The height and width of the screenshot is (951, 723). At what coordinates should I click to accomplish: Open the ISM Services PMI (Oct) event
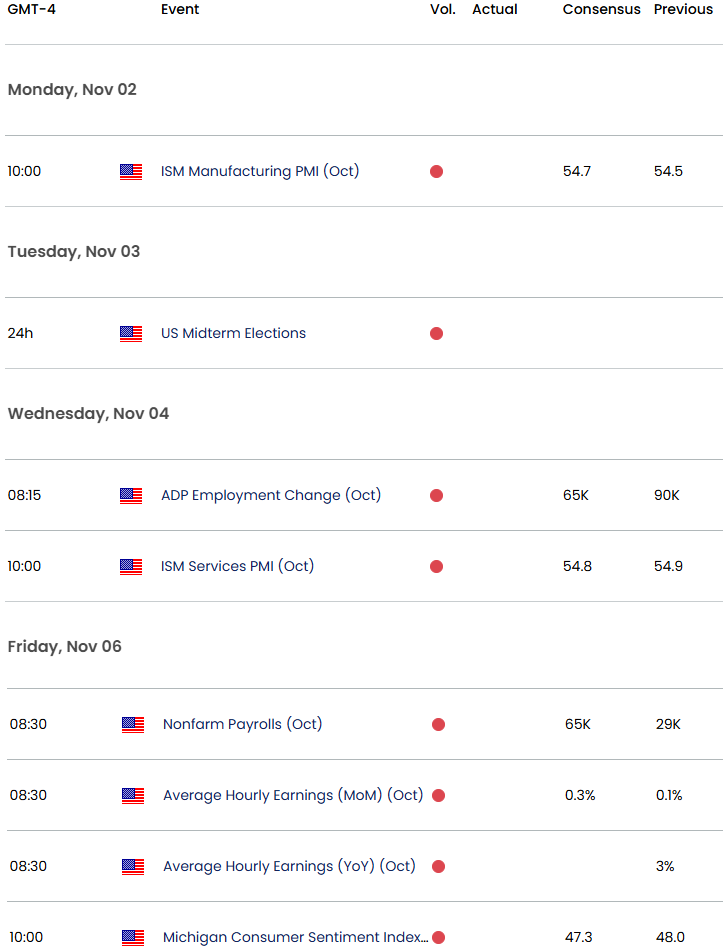237,566
